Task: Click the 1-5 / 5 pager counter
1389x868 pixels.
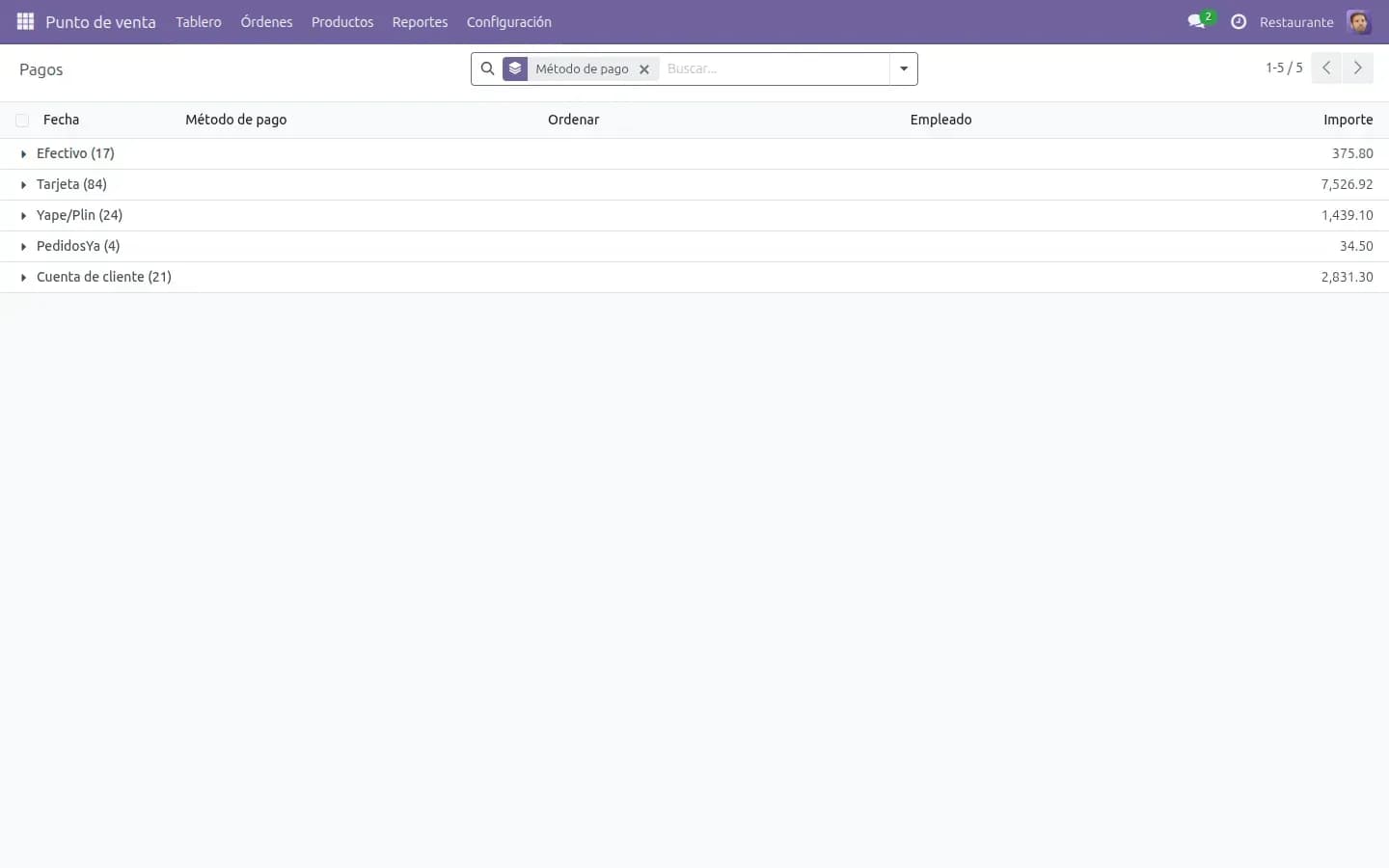Action: (x=1284, y=68)
